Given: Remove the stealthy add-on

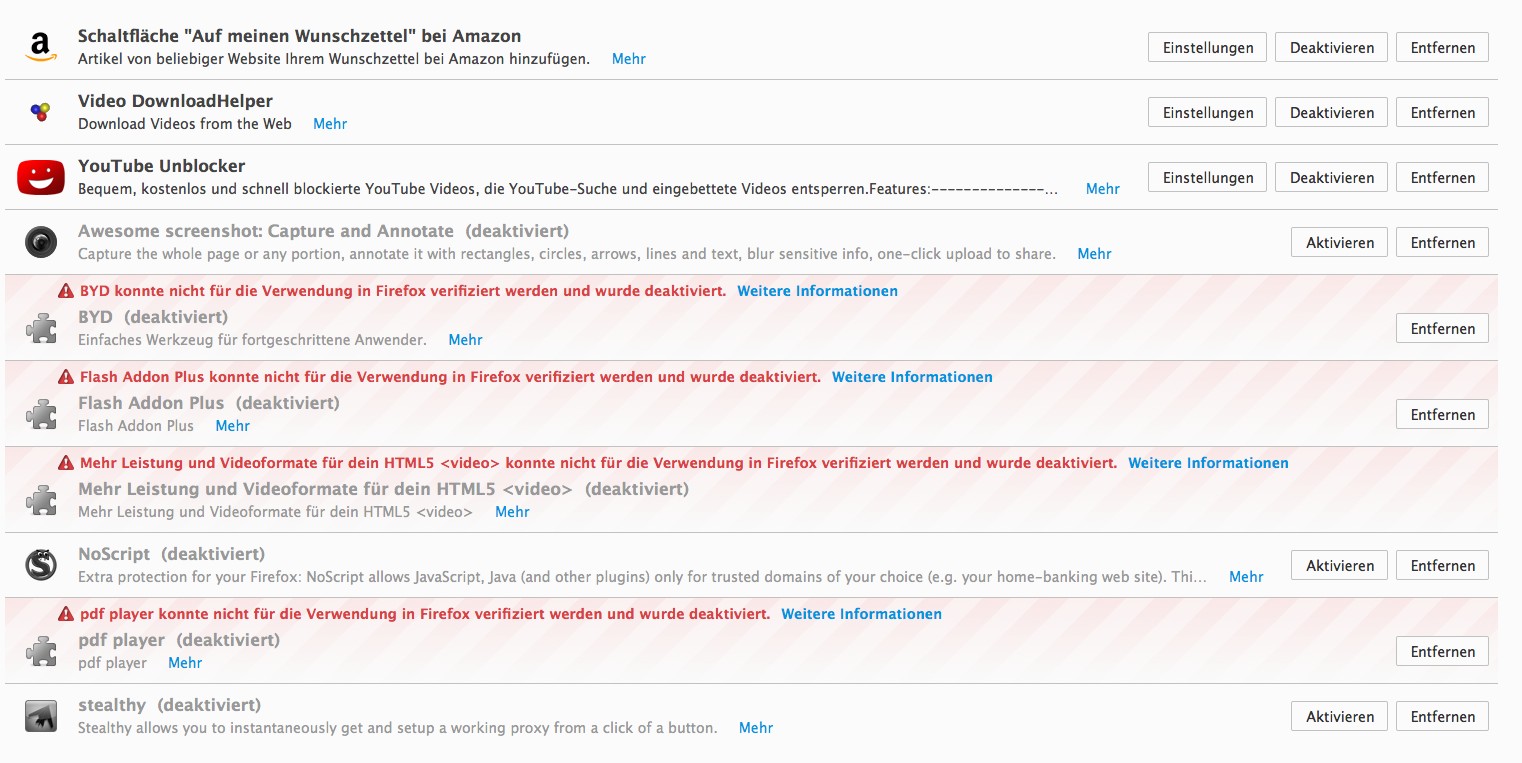Looking at the screenshot, I should [1443, 716].
